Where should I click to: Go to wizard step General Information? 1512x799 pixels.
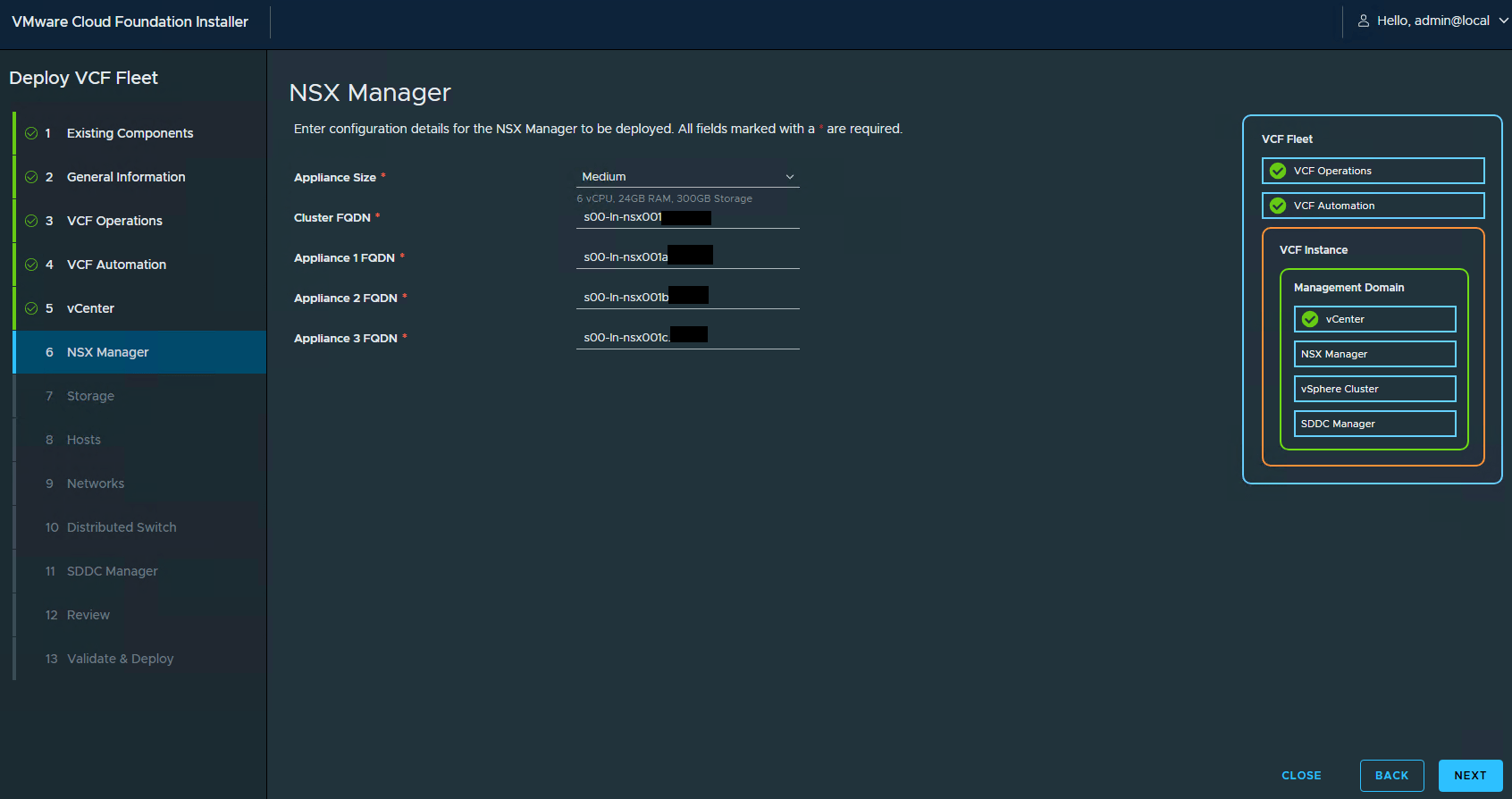(139, 177)
